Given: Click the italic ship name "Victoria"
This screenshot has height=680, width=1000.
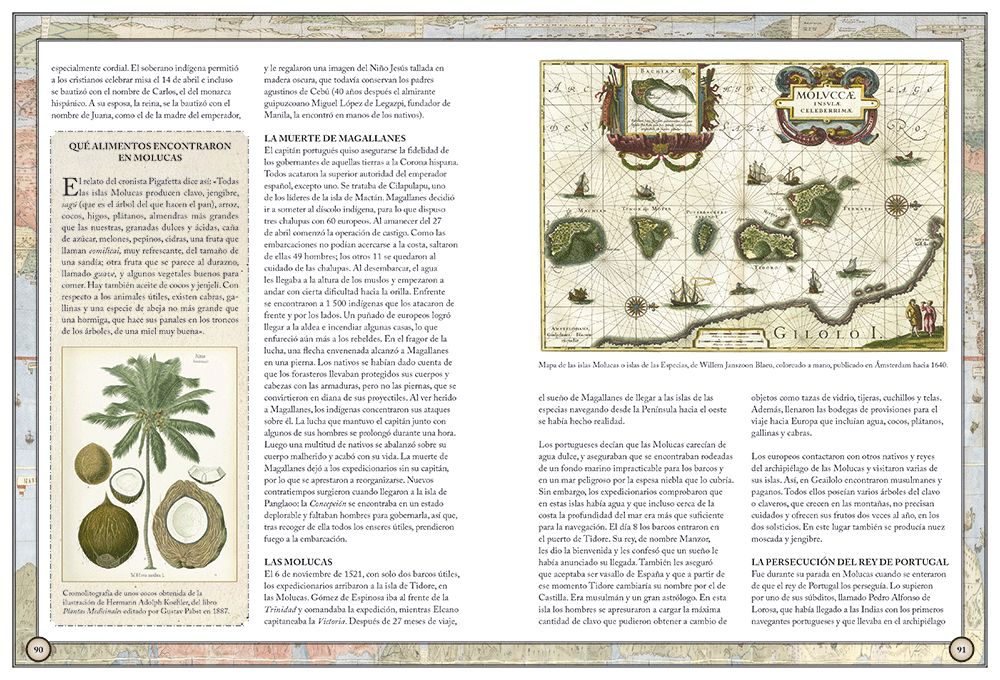Looking at the screenshot, I should pos(333,621).
